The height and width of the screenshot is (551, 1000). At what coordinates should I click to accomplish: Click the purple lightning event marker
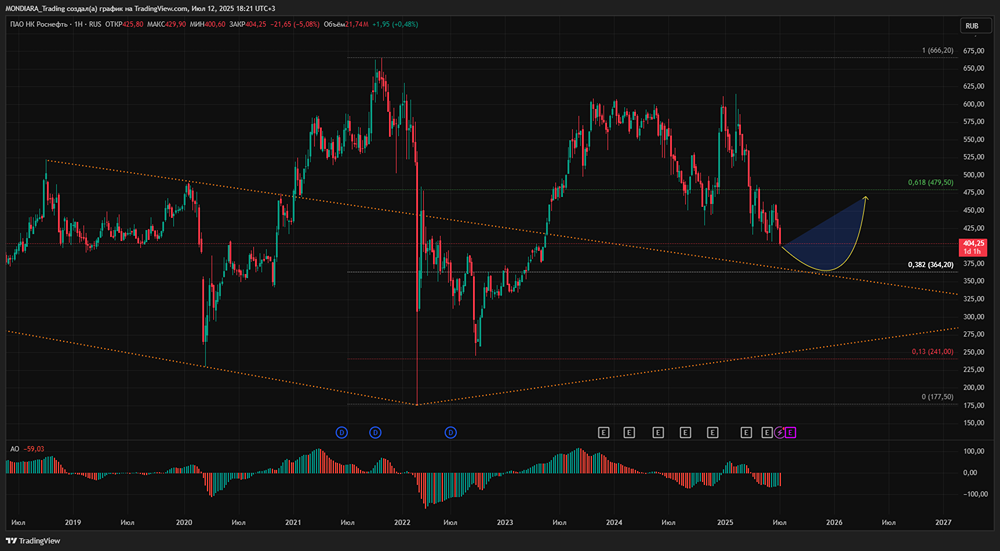(x=781, y=432)
